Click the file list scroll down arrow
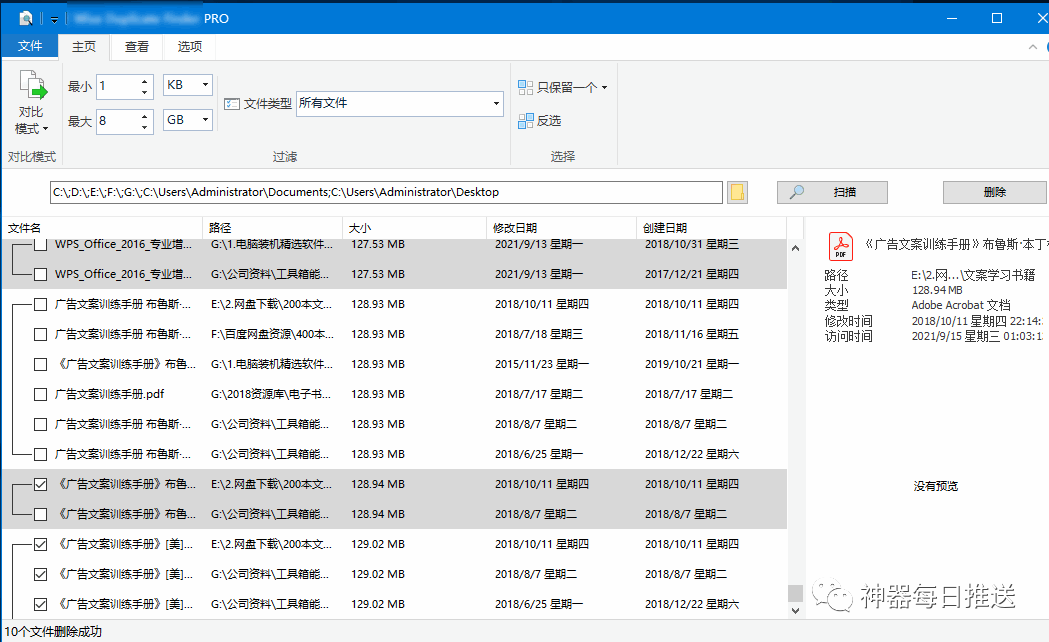Screen dimensions: 1049x642 coord(795,610)
